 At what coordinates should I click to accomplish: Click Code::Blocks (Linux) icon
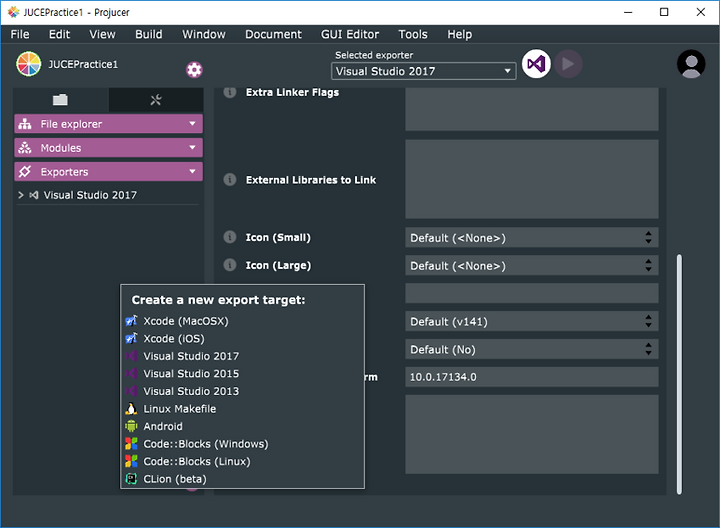coord(131,461)
